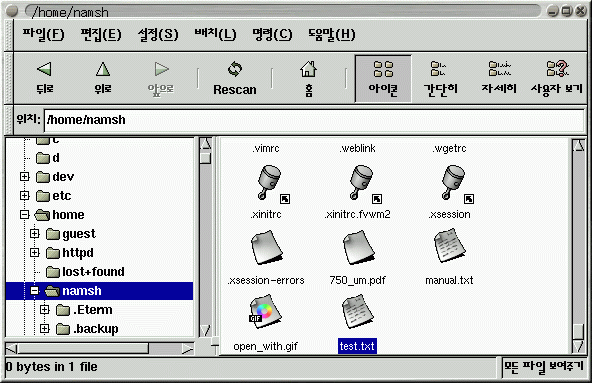The height and width of the screenshot is (383, 592).
Task: Click the highlighted test.txt label
Action: [x=357, y=346]
